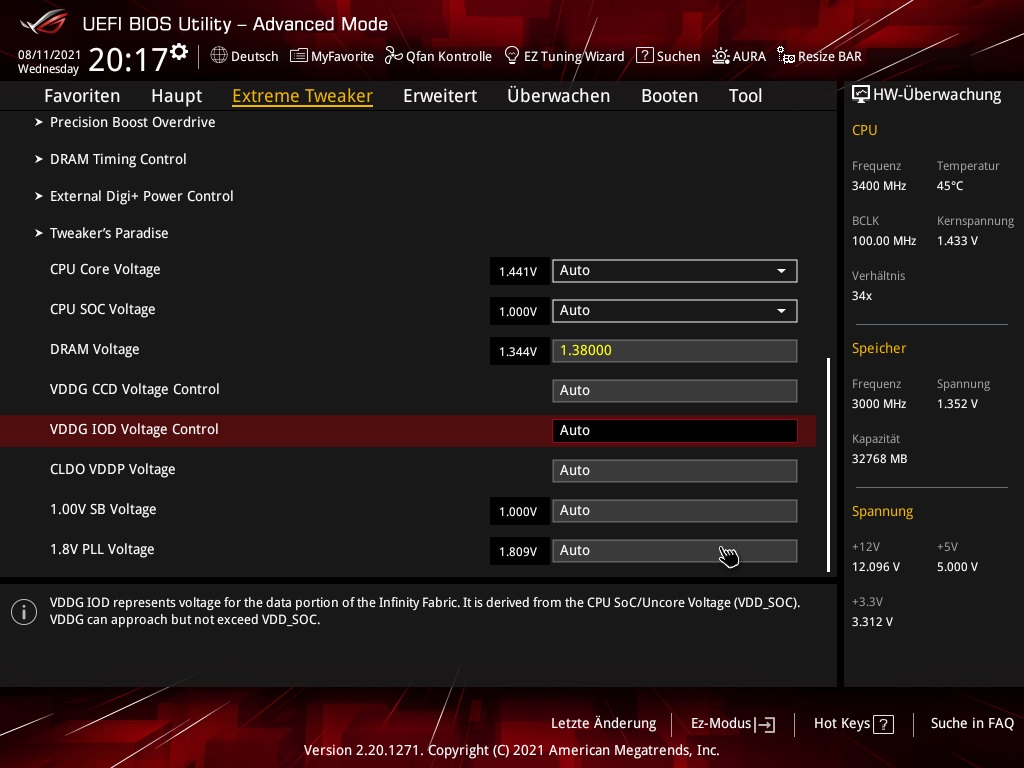Expand Precision Boost Overdrive submenu
The image size is (1024, 768).
point(133,122)
